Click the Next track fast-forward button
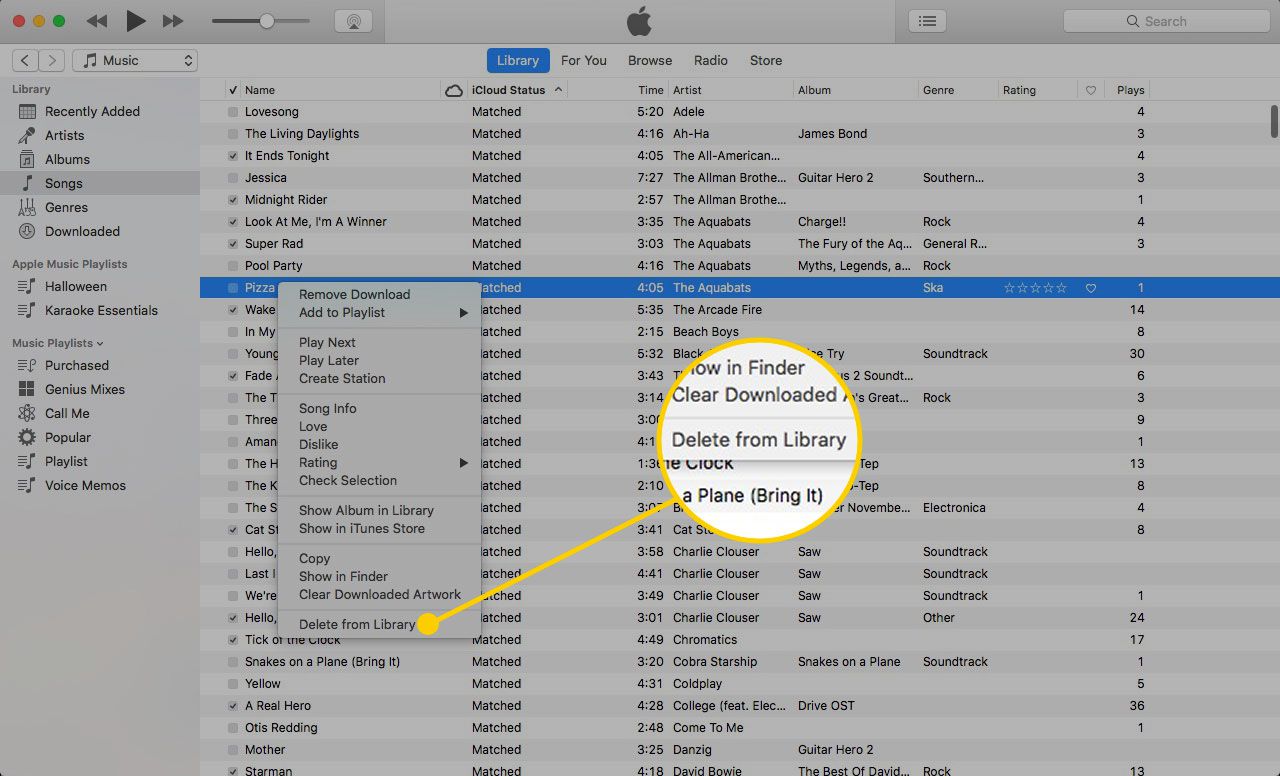Image resolution: width=1280 pixels, height=776 pixels. tap(173, 21)
